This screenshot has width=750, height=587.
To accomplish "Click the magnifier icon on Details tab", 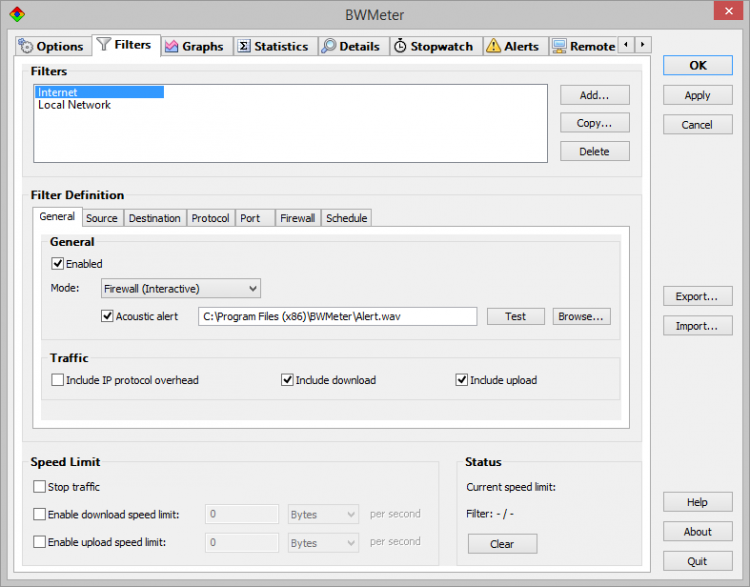I will pyautogui.click(x=329, y=46).
